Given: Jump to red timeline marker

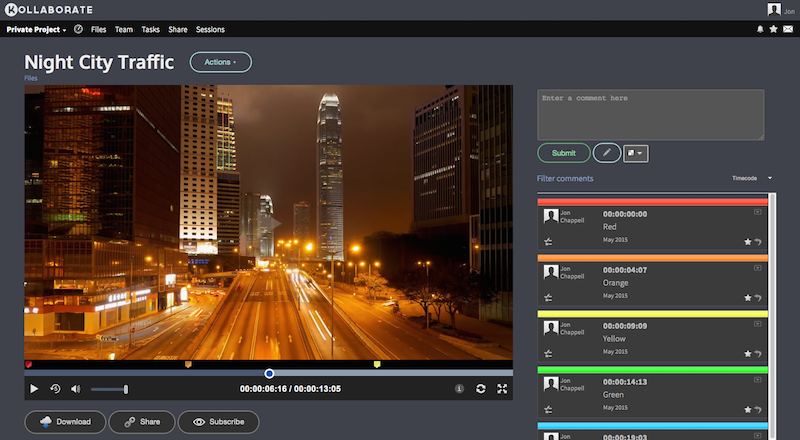Looking at the screenshot, I should 29,364.
